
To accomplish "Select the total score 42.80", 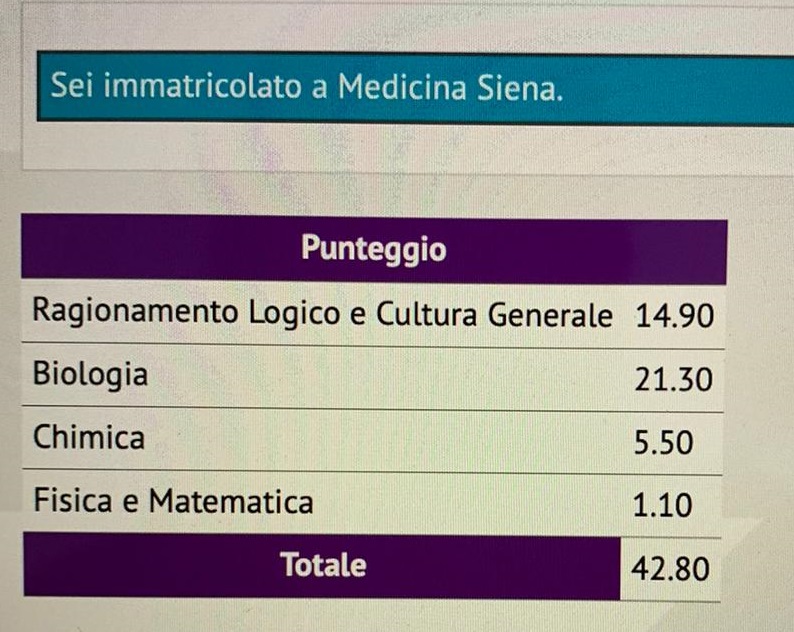I will [x=671, y=569].
